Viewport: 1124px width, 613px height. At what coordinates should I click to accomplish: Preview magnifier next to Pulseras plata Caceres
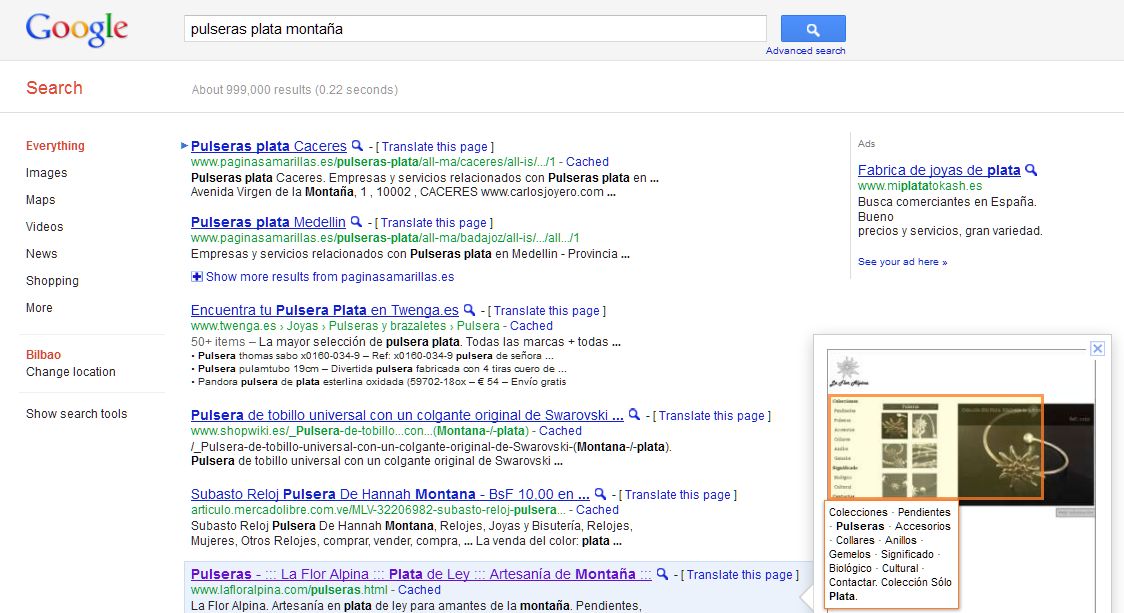pyautogui.click(x=357, y=146)
